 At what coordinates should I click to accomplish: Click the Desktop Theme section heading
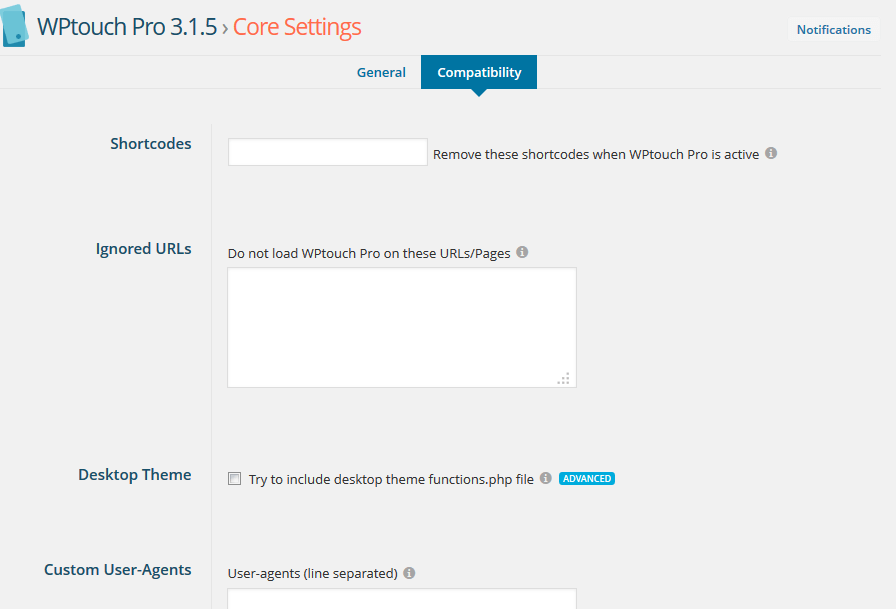click(x=135, y=475)
